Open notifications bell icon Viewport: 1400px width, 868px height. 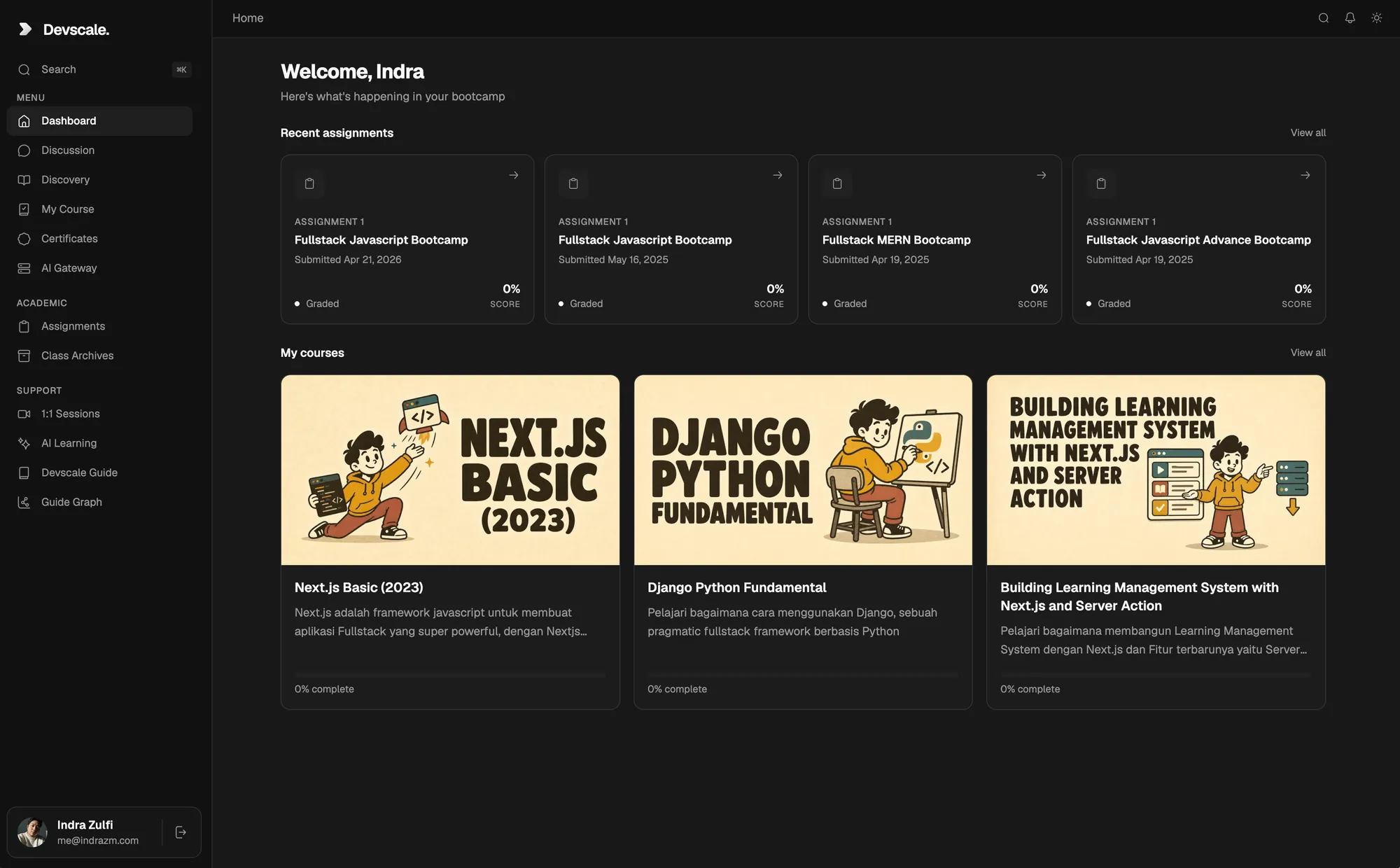click(x=1350, y=18)
